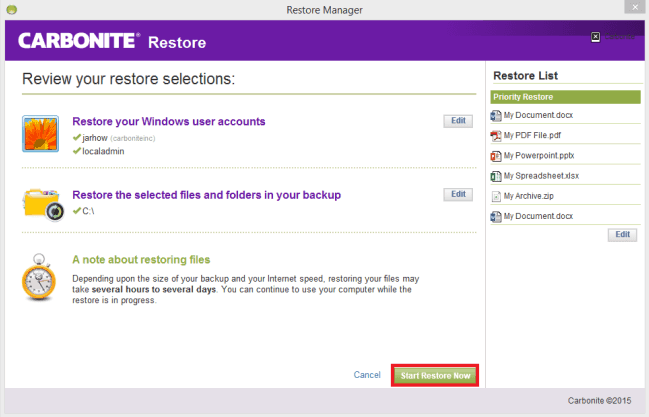Click the sunflower user account picture

(x=40, y=134)
